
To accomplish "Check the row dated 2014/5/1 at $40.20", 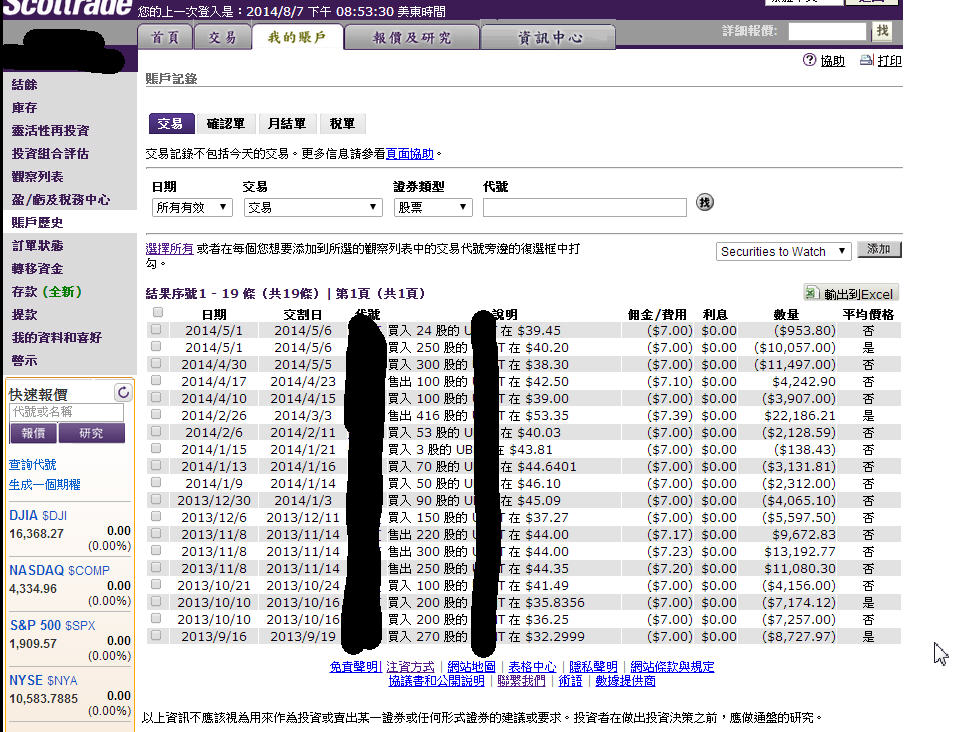I will point(156,346).
